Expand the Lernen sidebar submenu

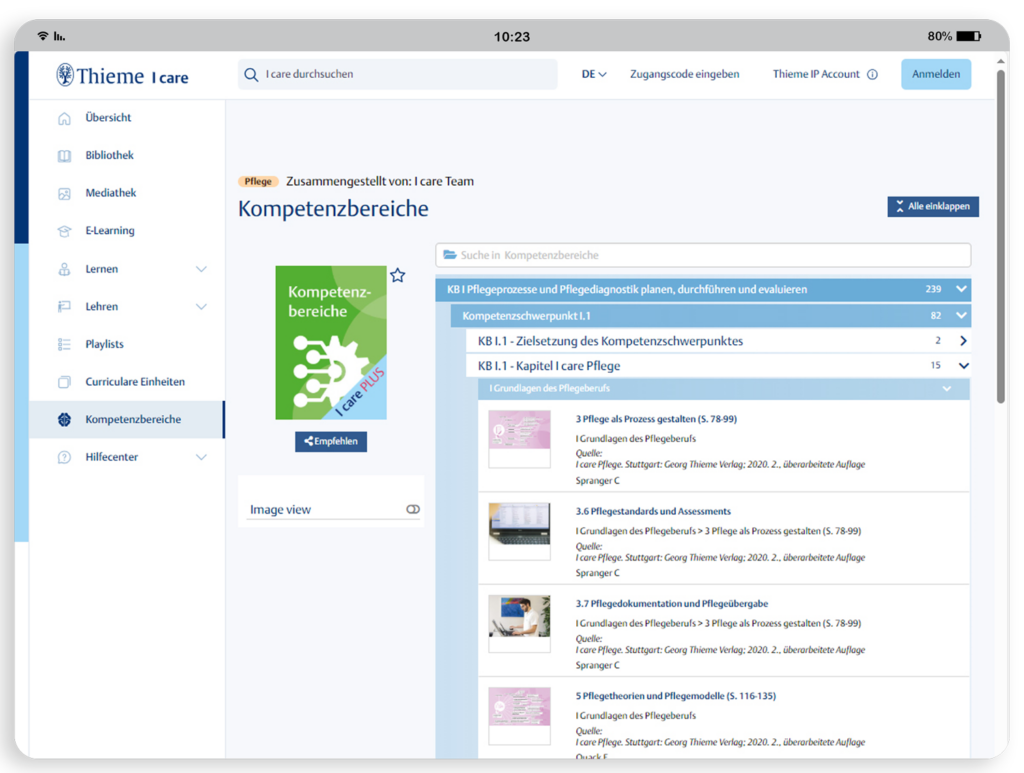[201, 269]
